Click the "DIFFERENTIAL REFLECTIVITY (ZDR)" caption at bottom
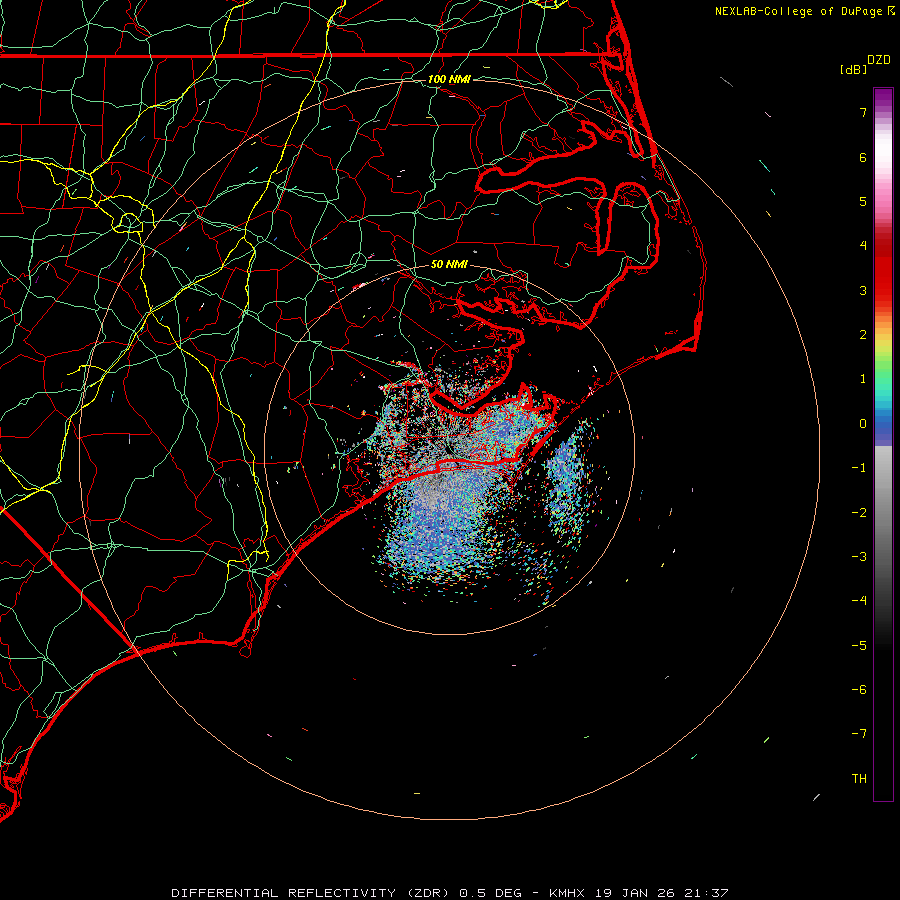This screenshot has height=900, width=900. (x=312, y=893)
